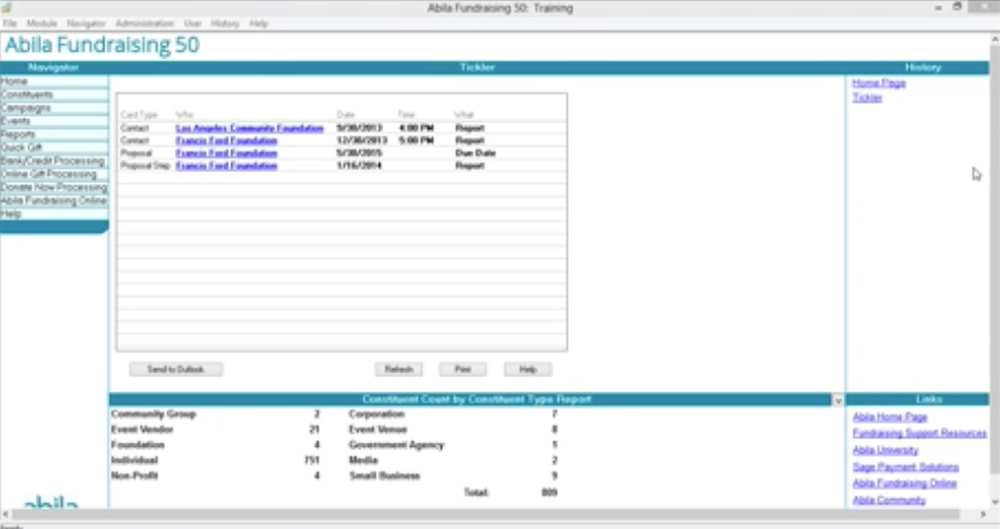Select Campaigns in the Navigator panel
Viewport: 1000px width, 529px height.
click(54, 108)
